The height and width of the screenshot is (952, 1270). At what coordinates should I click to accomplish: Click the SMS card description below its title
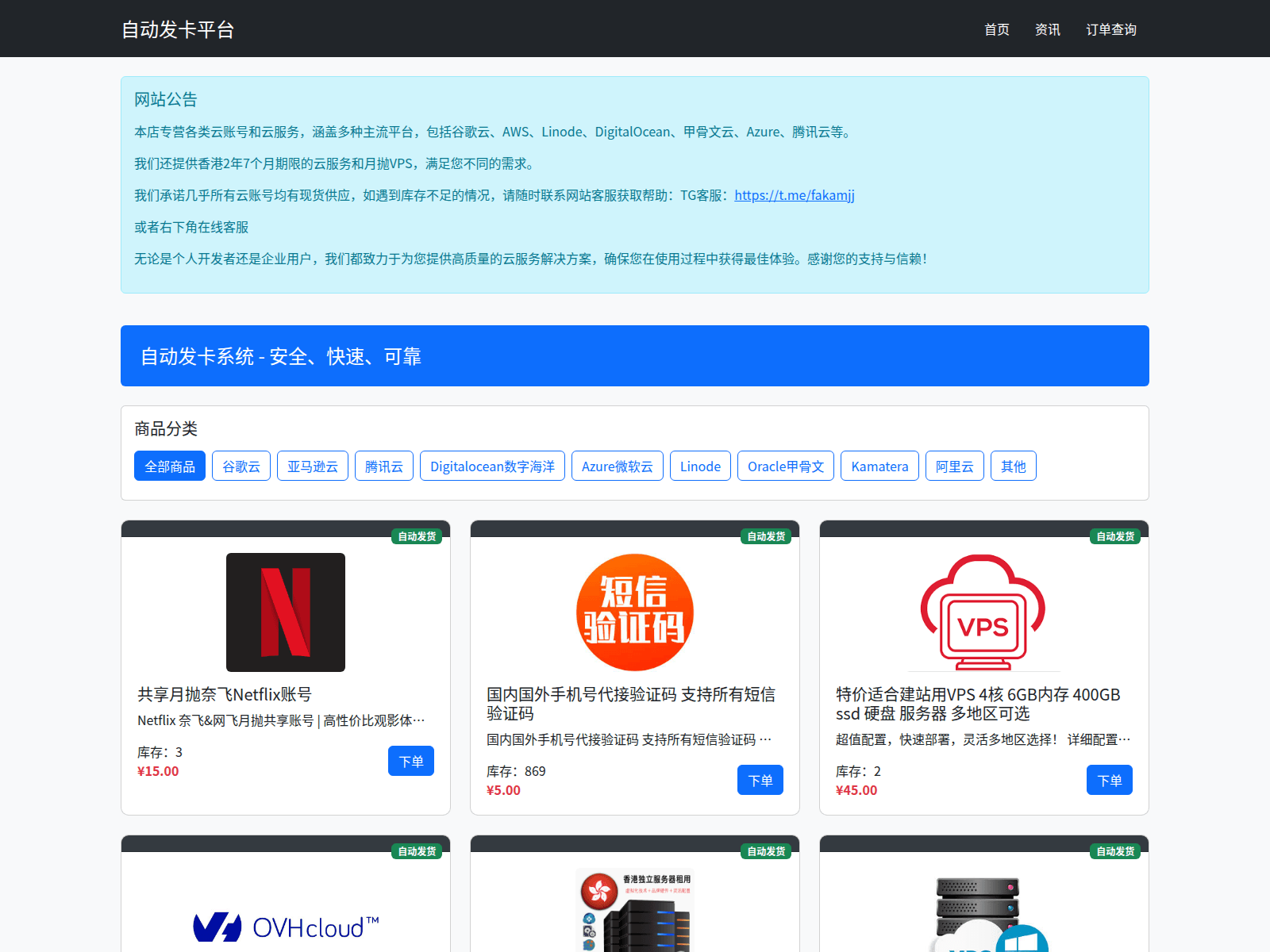[x=629, y=739]
